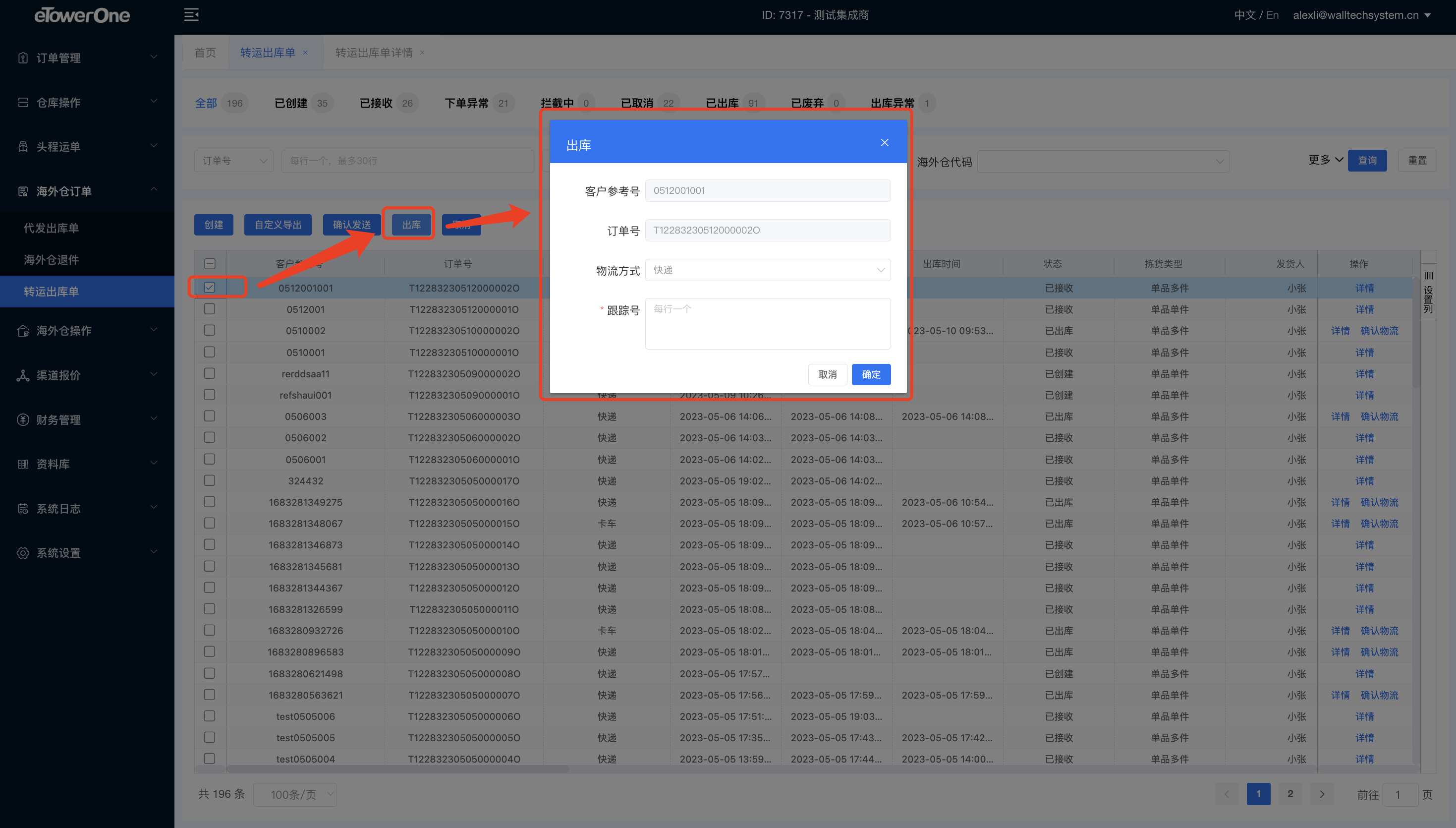The height and width of the screenshot is (828, 1456).
Task: Click the 自定义导出 button
Action: pyautogui.click(x=278, y=225)
